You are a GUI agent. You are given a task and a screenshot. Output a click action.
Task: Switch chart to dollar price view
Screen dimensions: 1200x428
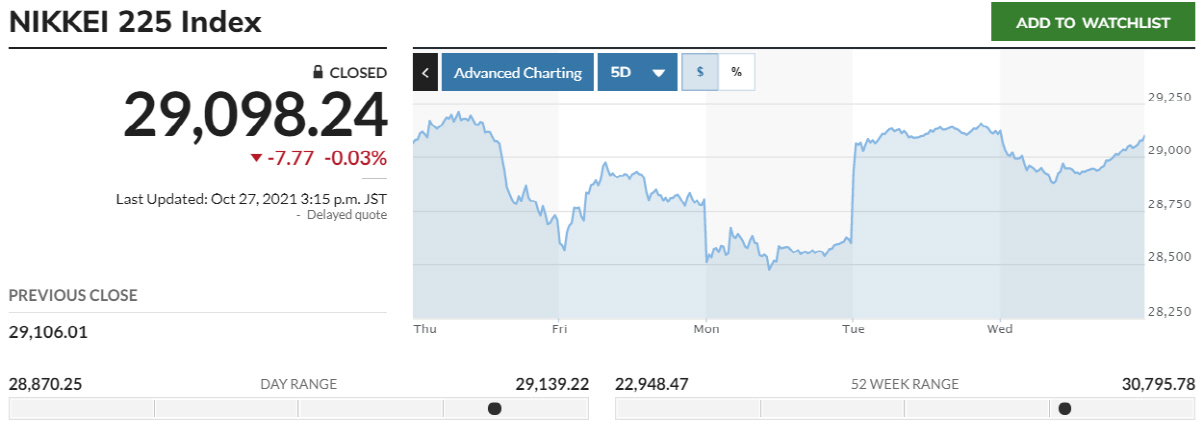tap(700, 73)
